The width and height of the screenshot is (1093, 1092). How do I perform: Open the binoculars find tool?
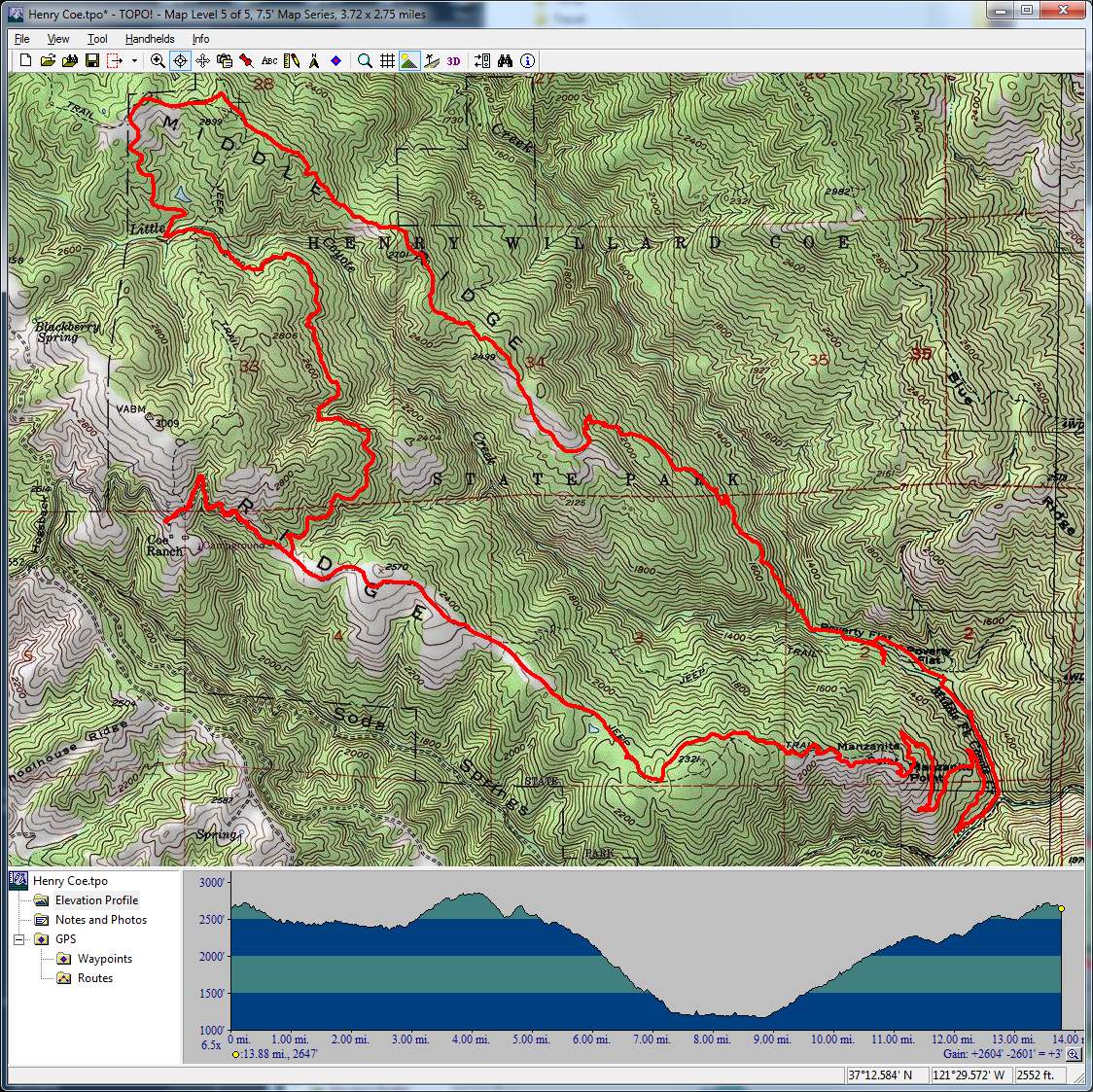point(505,60)
